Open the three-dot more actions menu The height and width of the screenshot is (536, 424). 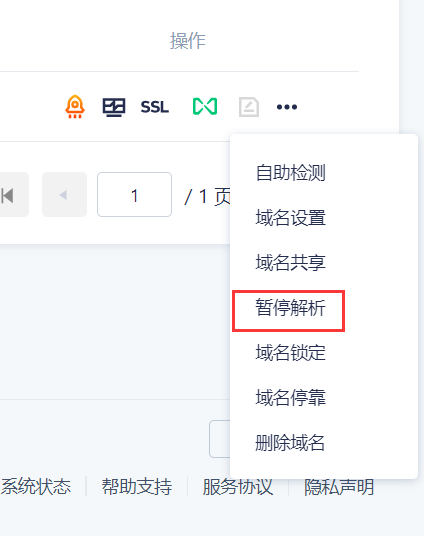pyautogui.click(x=287, y=107)
